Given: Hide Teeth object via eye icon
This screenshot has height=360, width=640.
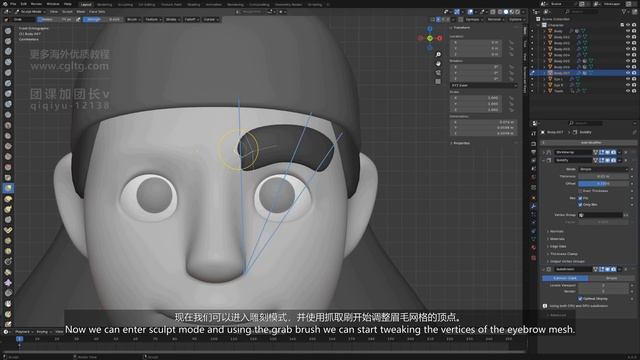Looking at the screenshot, I should pyautogui.click(x=628, y=91).
